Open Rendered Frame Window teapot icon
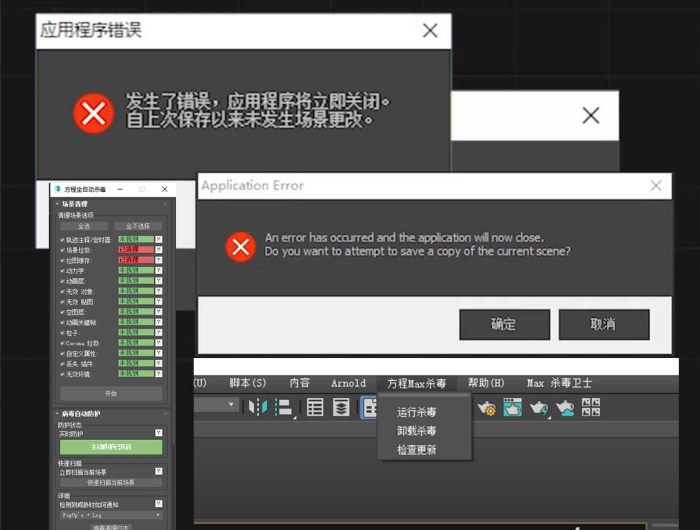 tap(512, 407)
